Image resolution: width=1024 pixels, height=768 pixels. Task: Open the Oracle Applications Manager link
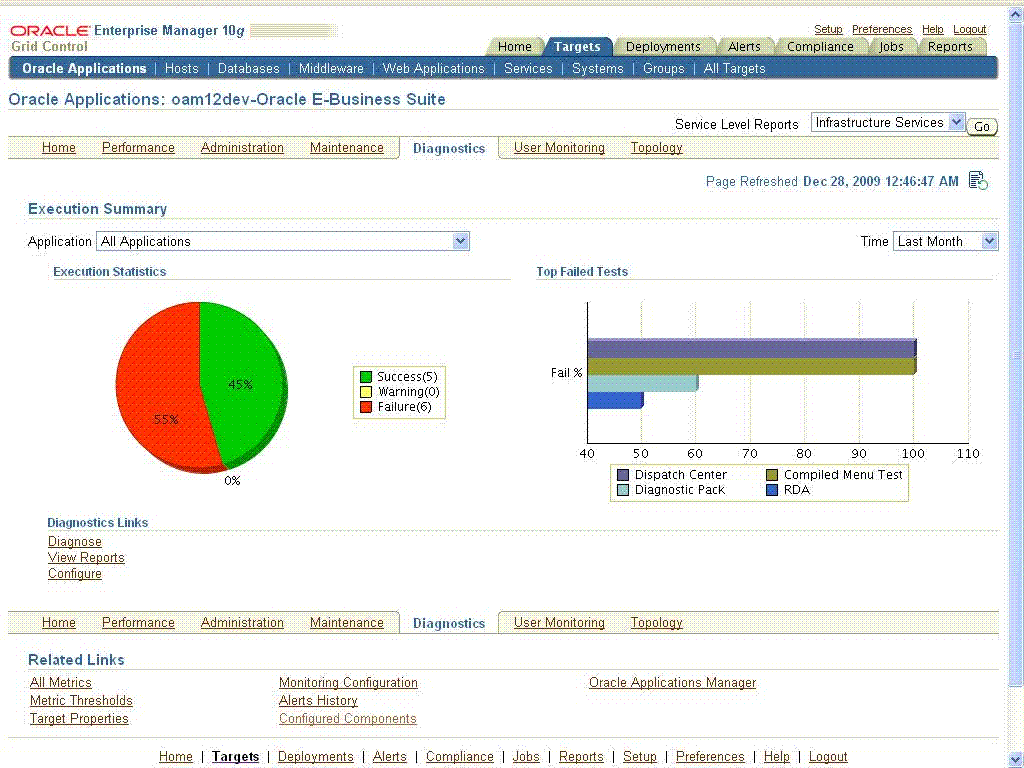(672, 682)
